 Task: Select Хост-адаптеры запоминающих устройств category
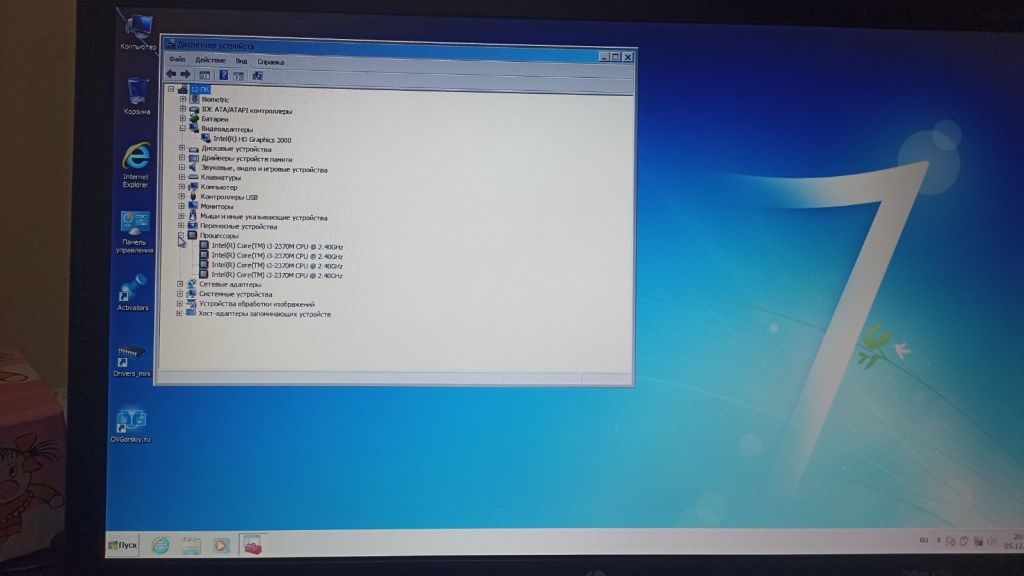click(264, 314)
